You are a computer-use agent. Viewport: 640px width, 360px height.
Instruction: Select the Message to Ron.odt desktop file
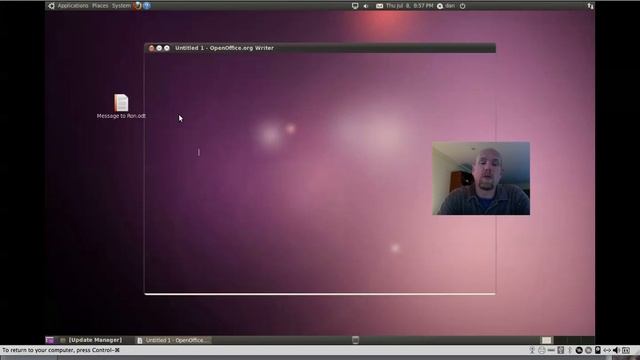tap(121, 106)
